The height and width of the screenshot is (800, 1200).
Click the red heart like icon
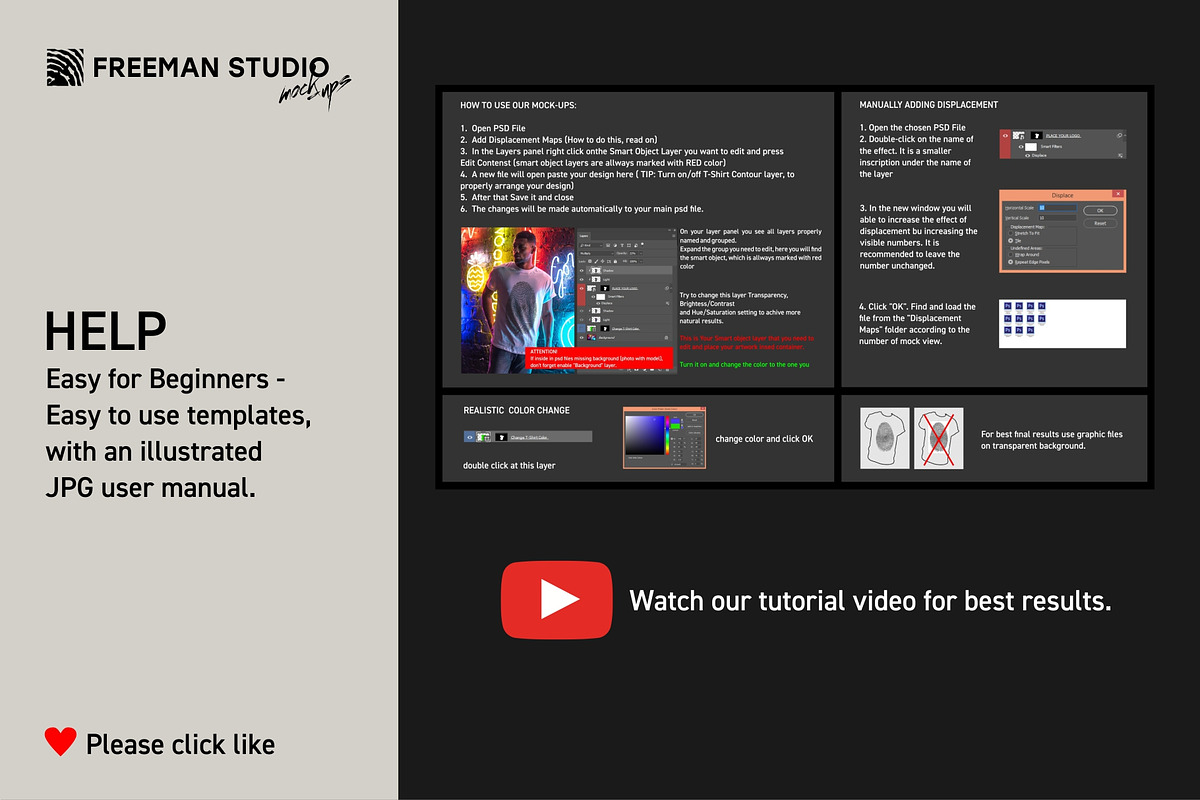pyautogui.click(x=61, y=742)
